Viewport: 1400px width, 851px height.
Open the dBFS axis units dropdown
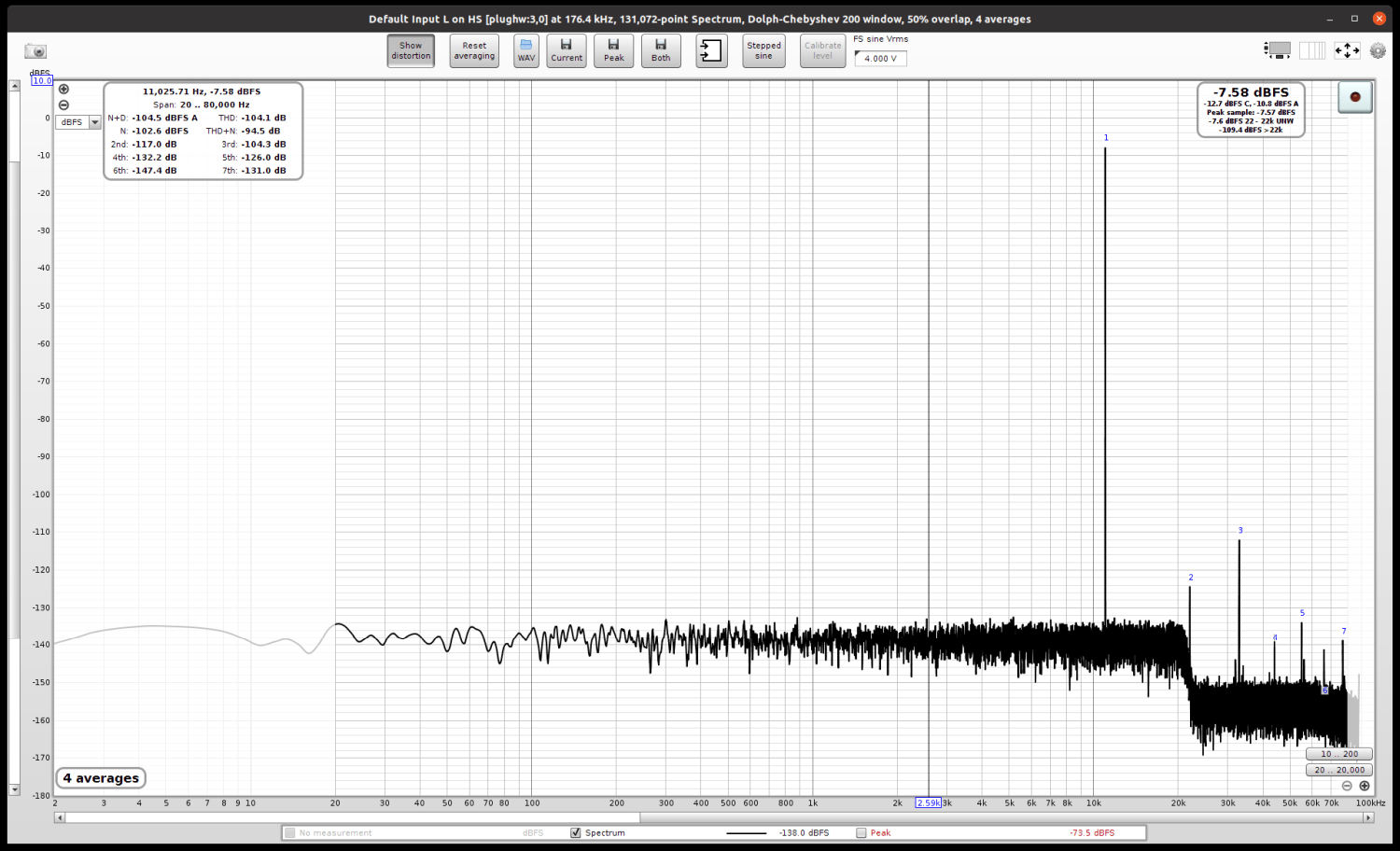(78, 122)
